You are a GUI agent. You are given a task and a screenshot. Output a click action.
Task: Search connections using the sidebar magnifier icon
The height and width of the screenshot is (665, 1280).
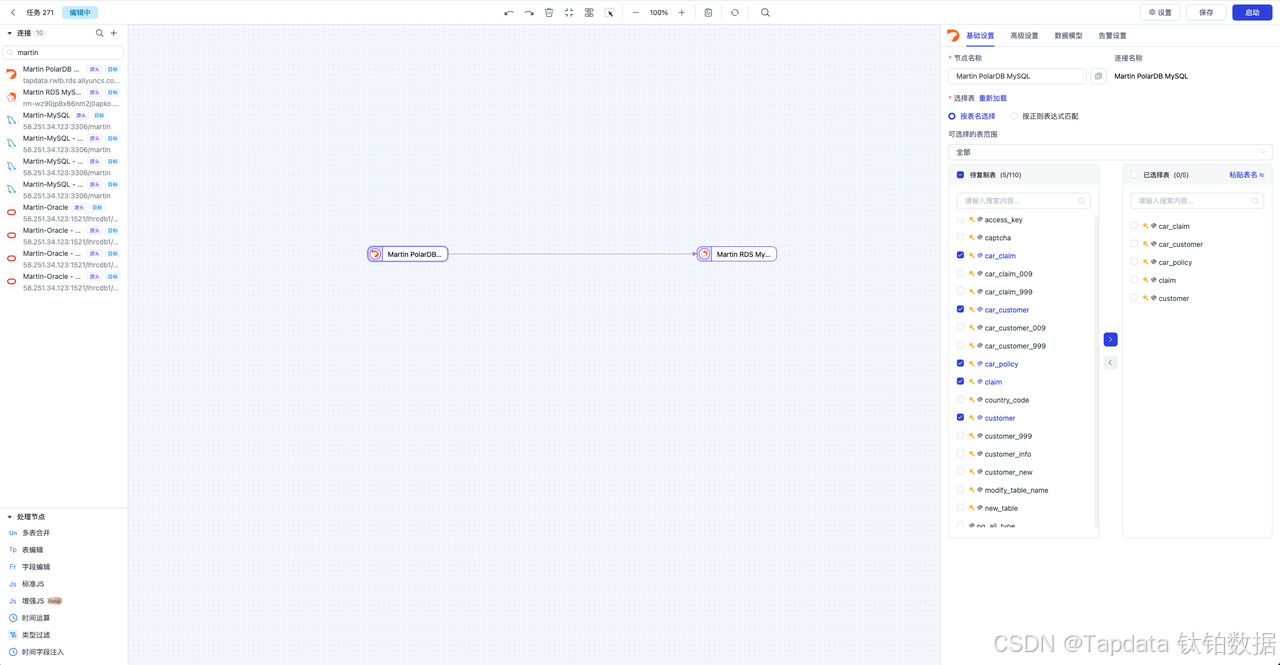pyautogui.click(x=99, y=33)
